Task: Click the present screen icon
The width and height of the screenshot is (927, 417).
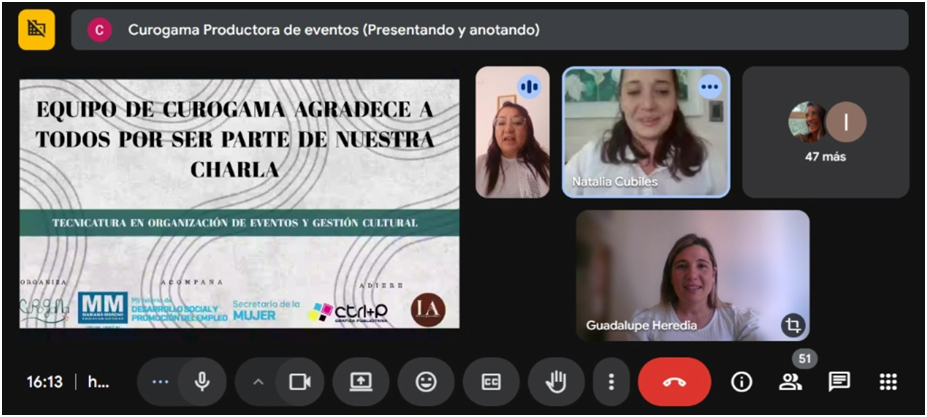Action: coord(361,382)
